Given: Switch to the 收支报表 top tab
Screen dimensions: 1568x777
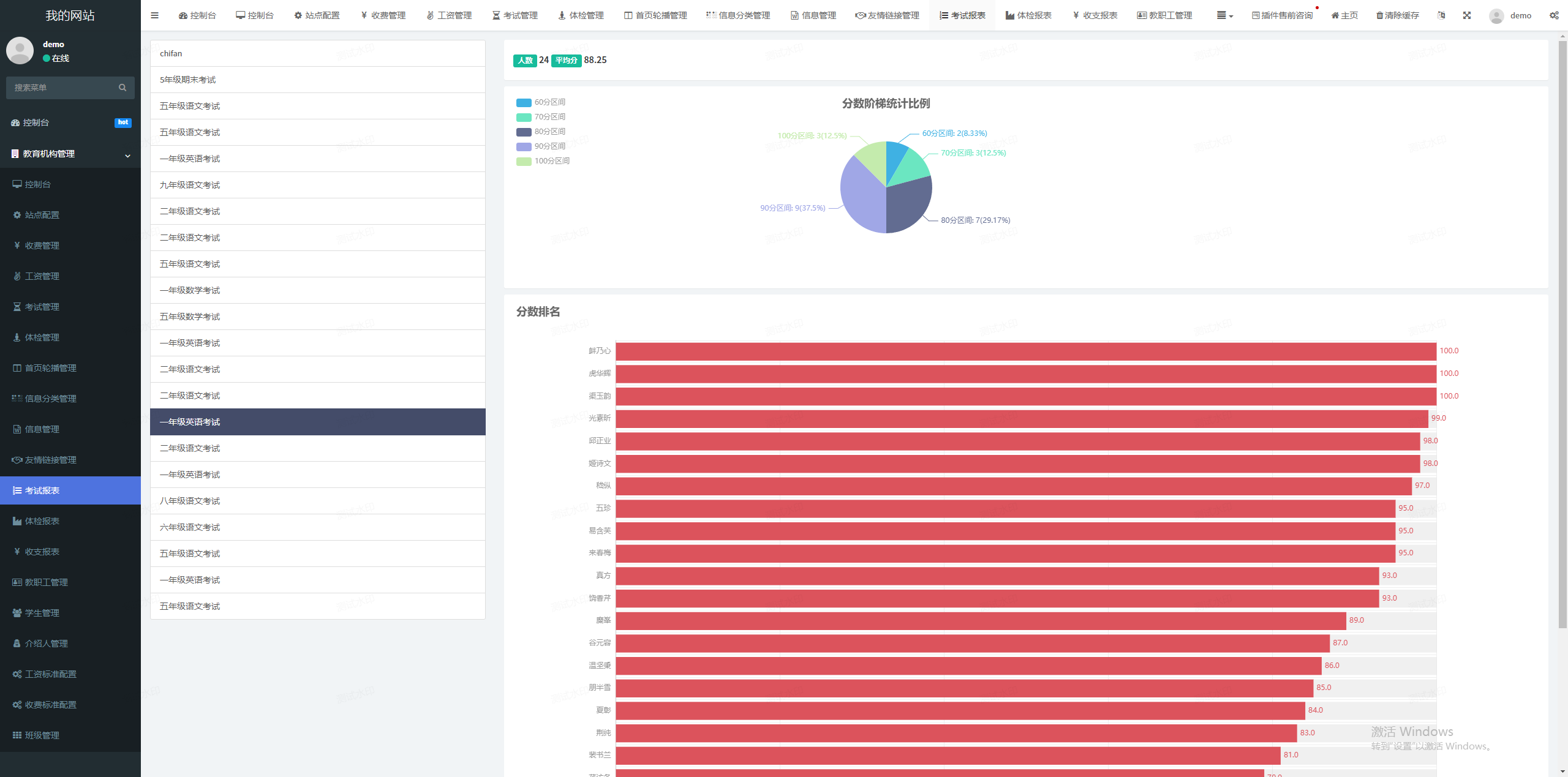Looking at the screenshot, I should click(1095, 15).
